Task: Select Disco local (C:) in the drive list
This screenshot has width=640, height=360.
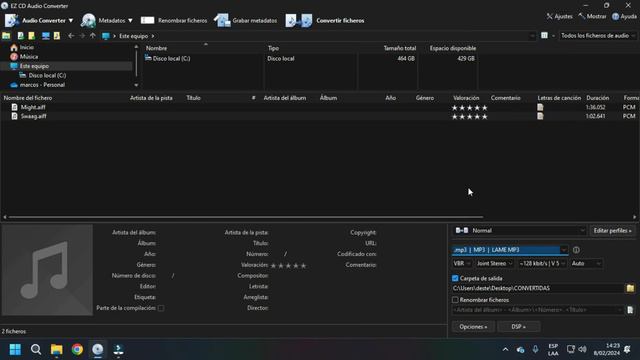Action: pos(171,58)
